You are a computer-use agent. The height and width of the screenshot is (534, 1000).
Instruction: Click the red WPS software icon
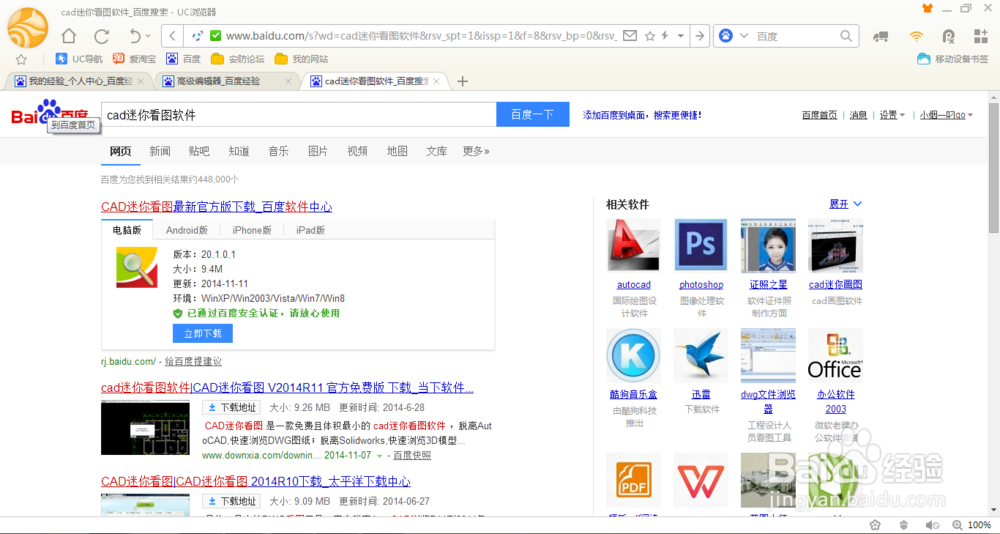click(701, 480)
